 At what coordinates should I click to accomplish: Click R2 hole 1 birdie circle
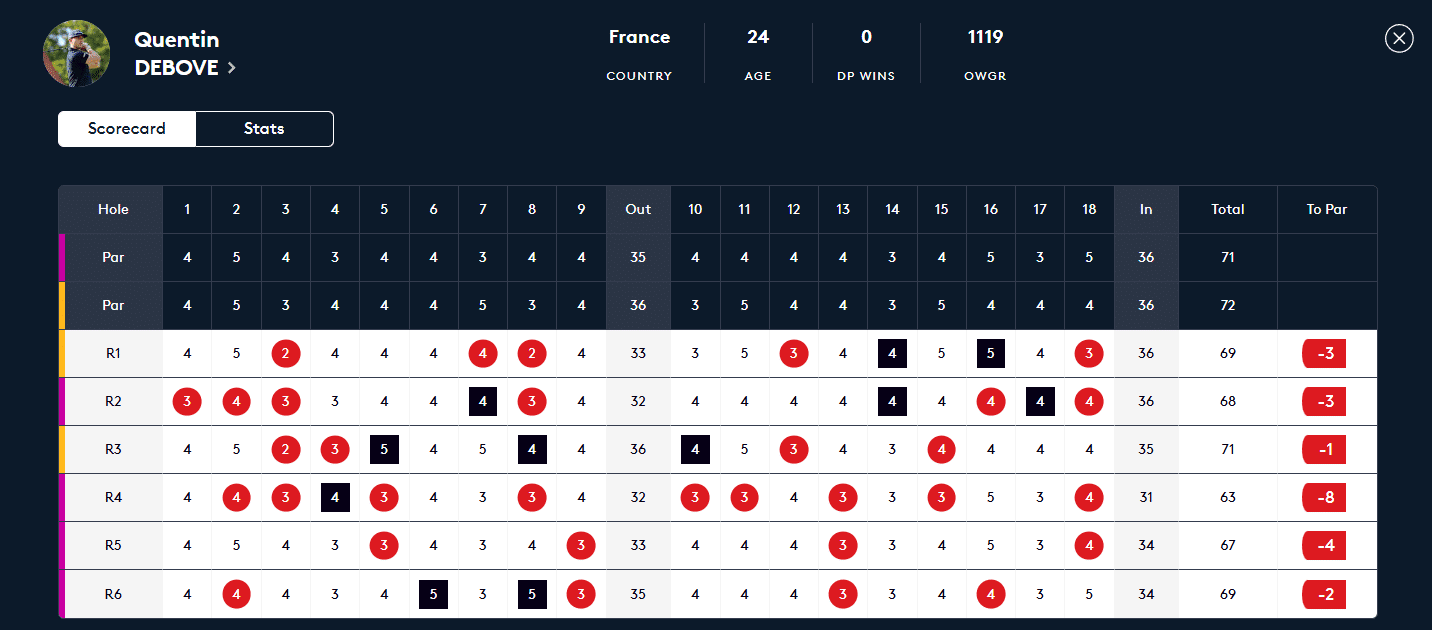tap(187, 402)
